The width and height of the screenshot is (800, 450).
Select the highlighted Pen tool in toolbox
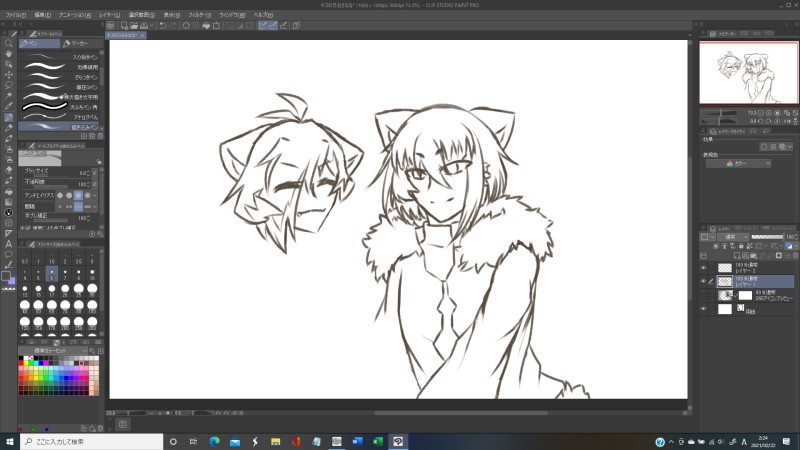point(8,117)
